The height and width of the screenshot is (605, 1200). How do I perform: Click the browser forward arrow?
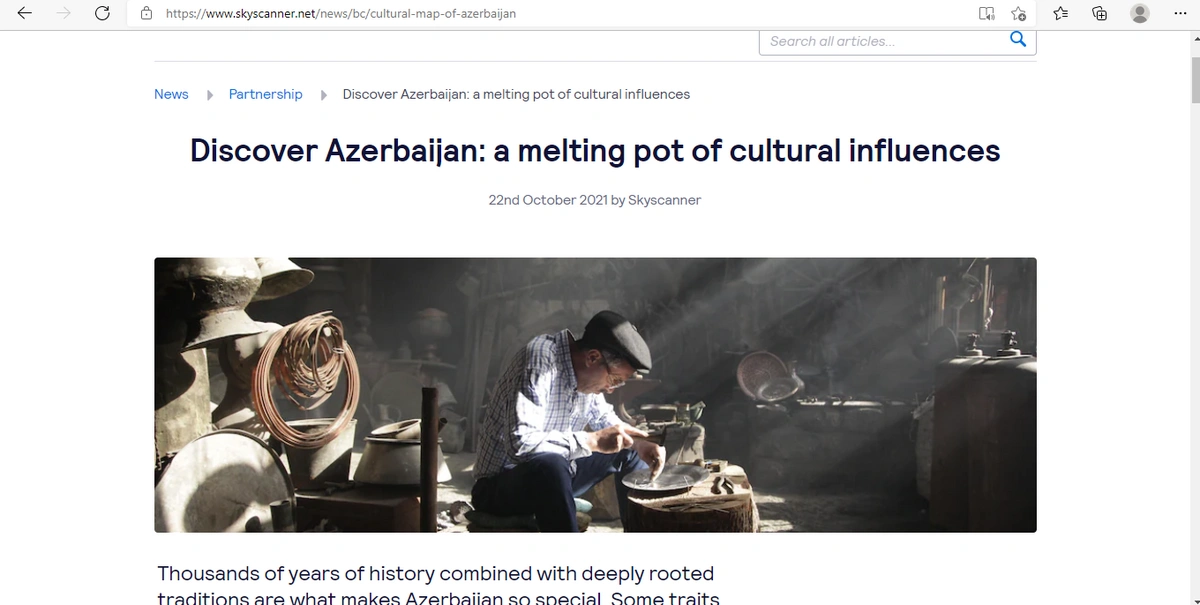(64, 14)
